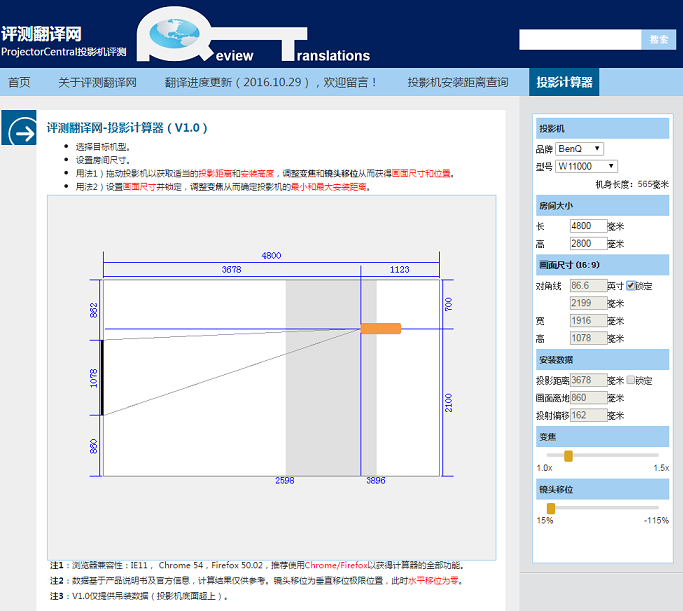Click the Review Translations globe logo

tap(254, 34)
